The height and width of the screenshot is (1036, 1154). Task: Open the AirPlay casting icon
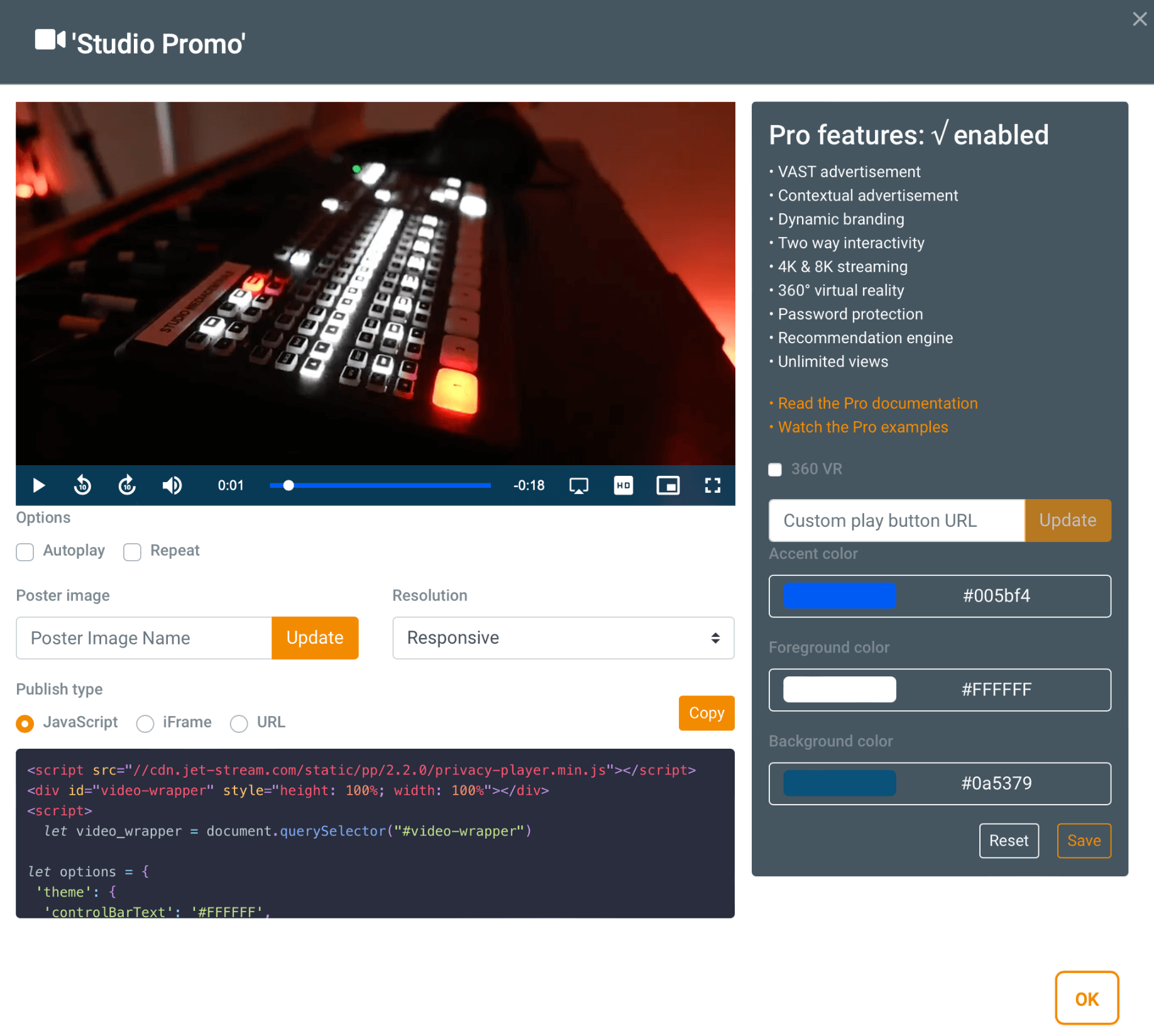click(x=578, y=485)
